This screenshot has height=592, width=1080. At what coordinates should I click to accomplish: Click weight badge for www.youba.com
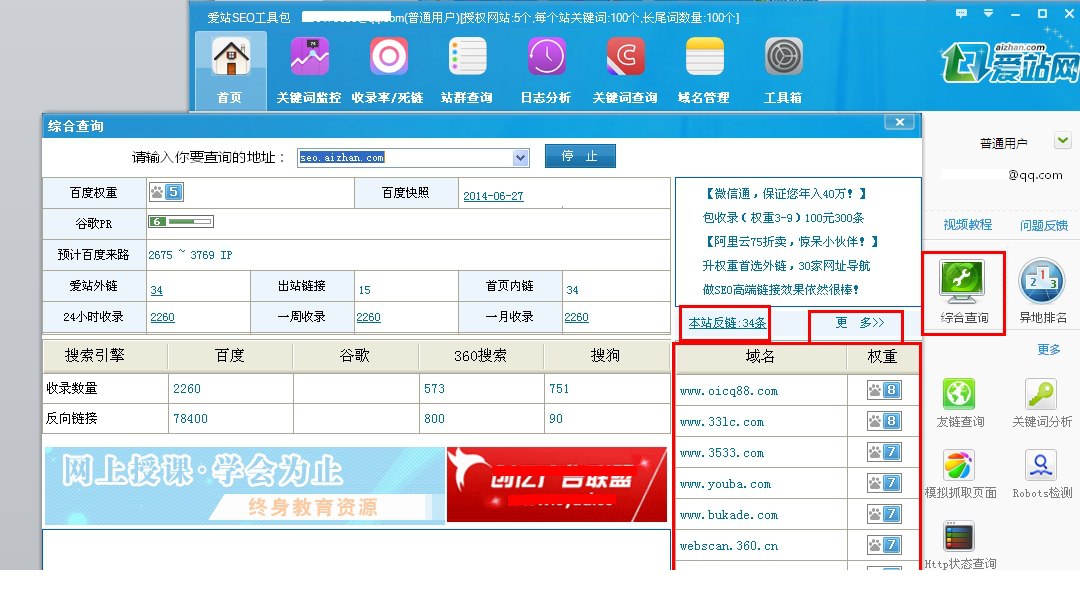(884, 483)
